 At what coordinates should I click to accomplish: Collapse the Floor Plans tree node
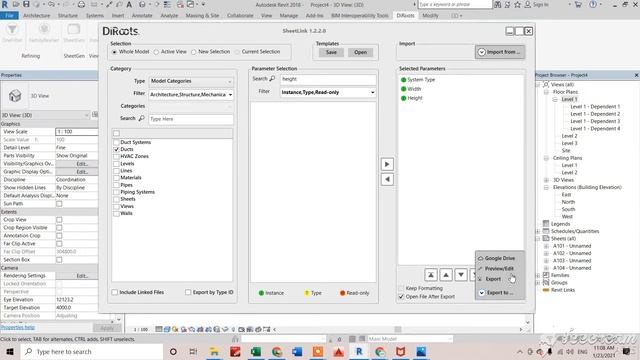[x=546, y=92]
